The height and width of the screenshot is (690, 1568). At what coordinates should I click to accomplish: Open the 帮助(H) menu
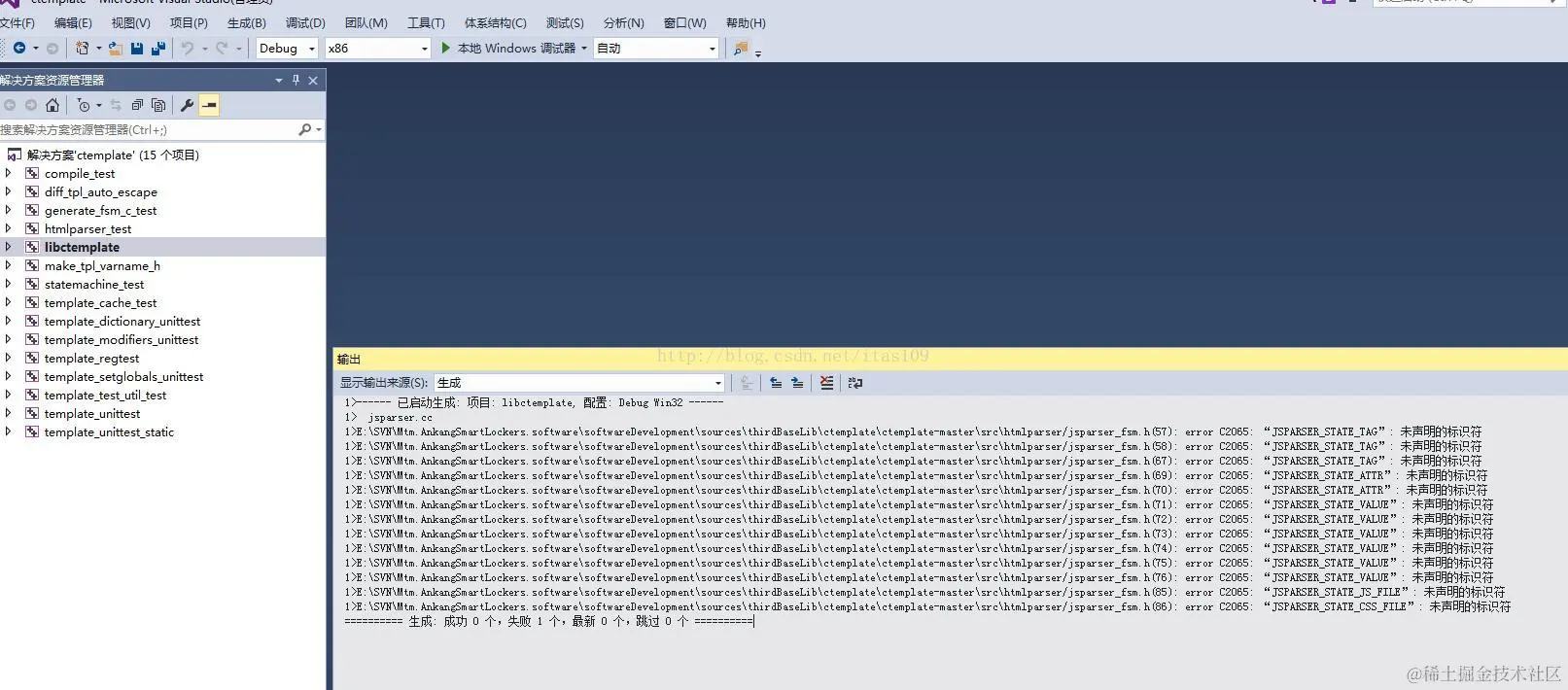746,22
